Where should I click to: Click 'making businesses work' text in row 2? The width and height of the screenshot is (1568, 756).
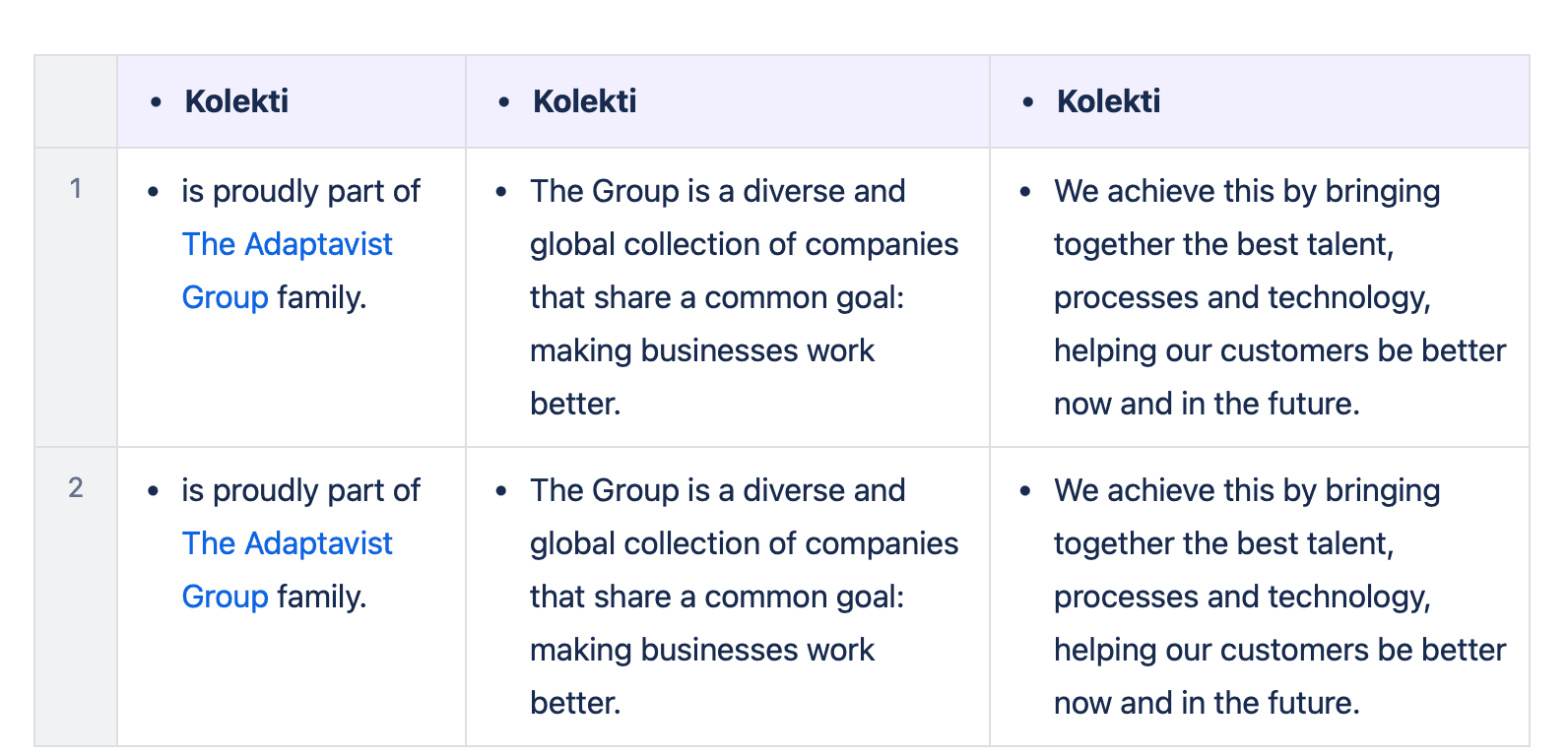702,650
